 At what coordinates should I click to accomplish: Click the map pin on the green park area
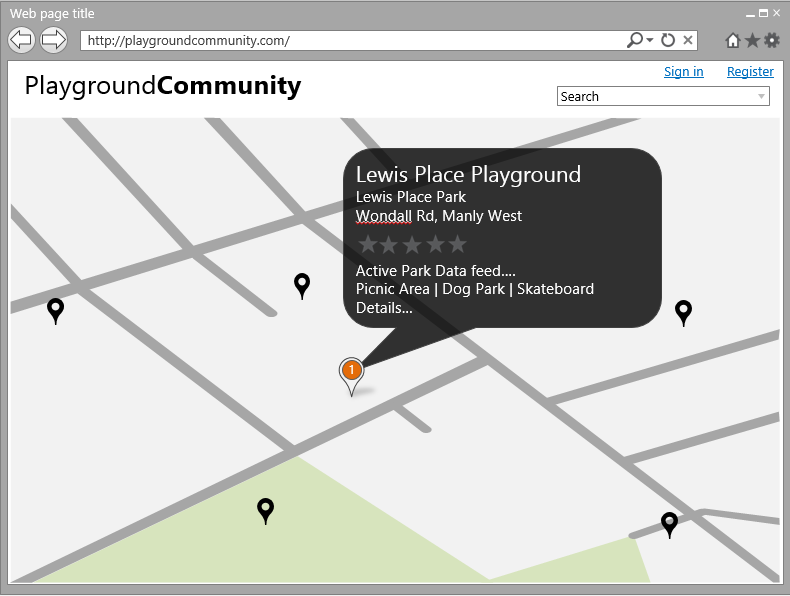(x=265, y=510)
